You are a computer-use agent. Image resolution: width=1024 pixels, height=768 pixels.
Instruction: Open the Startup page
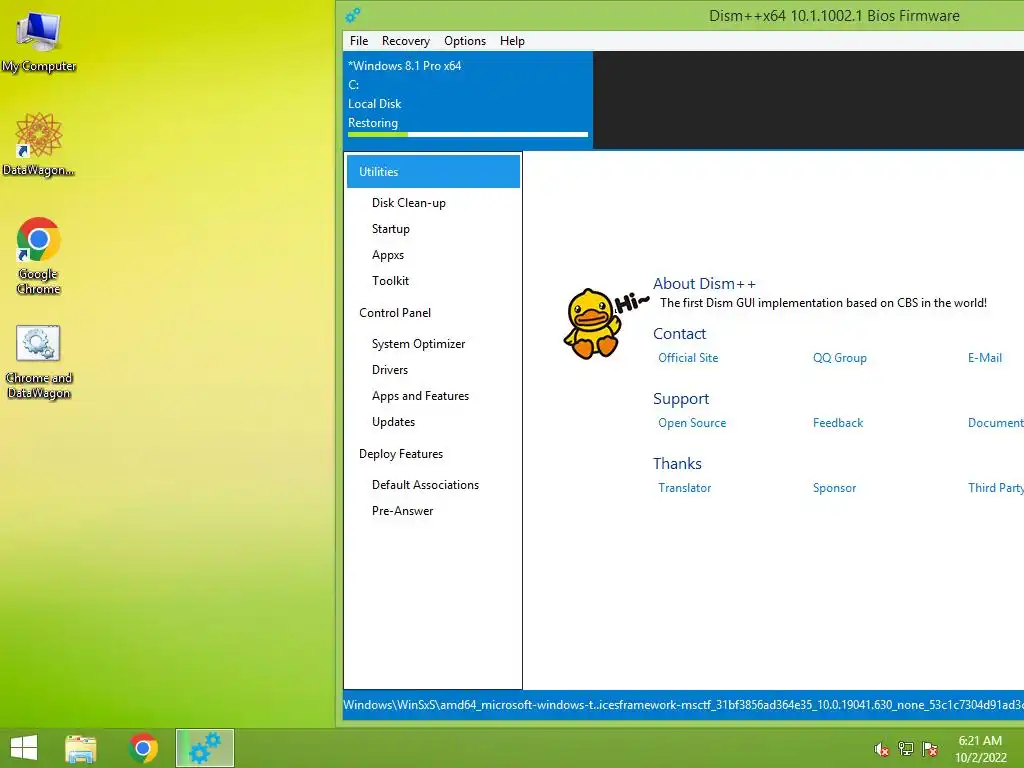coord(391,229)
